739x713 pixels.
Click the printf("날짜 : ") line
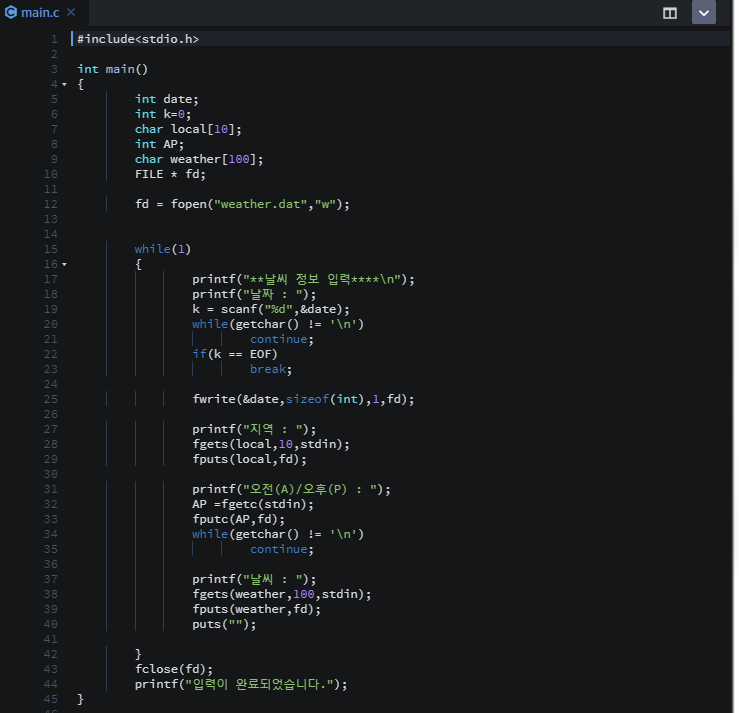tap(254, 295)
